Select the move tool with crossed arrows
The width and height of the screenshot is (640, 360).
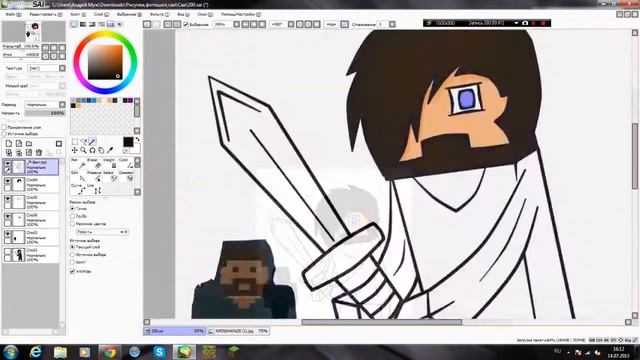click(75, 151)
